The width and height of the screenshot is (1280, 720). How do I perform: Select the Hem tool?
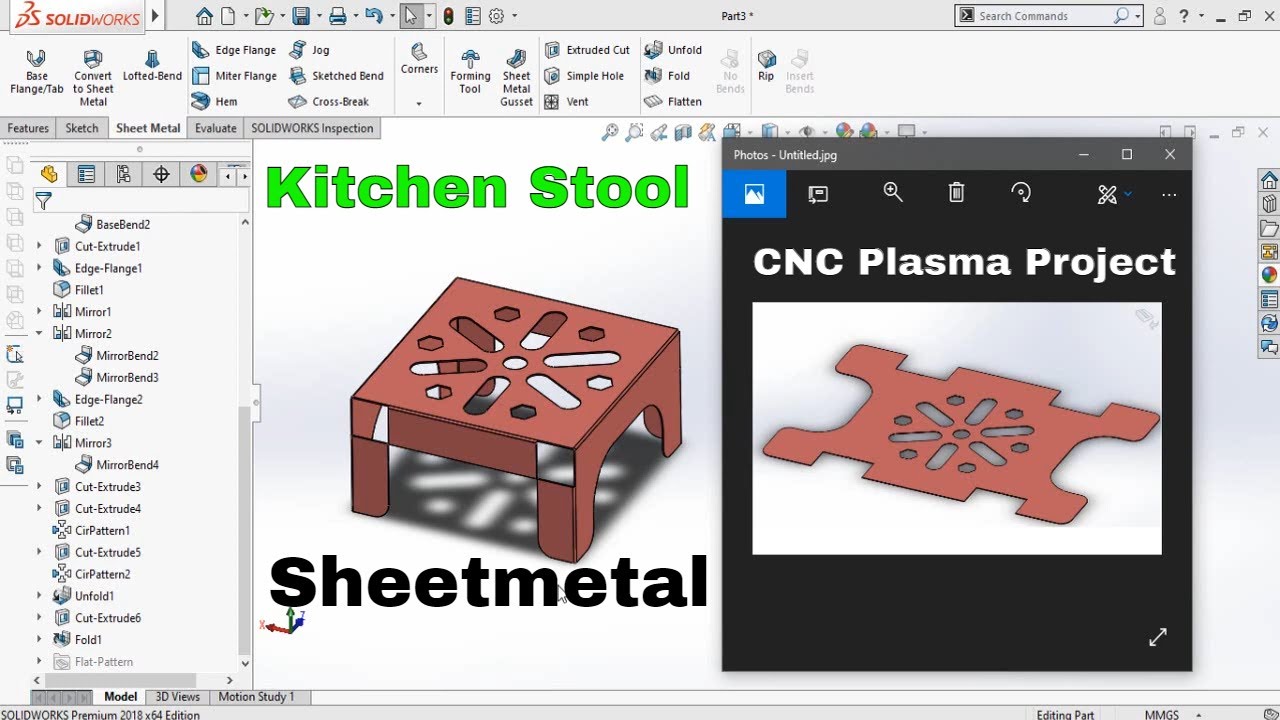click(215, 102)
